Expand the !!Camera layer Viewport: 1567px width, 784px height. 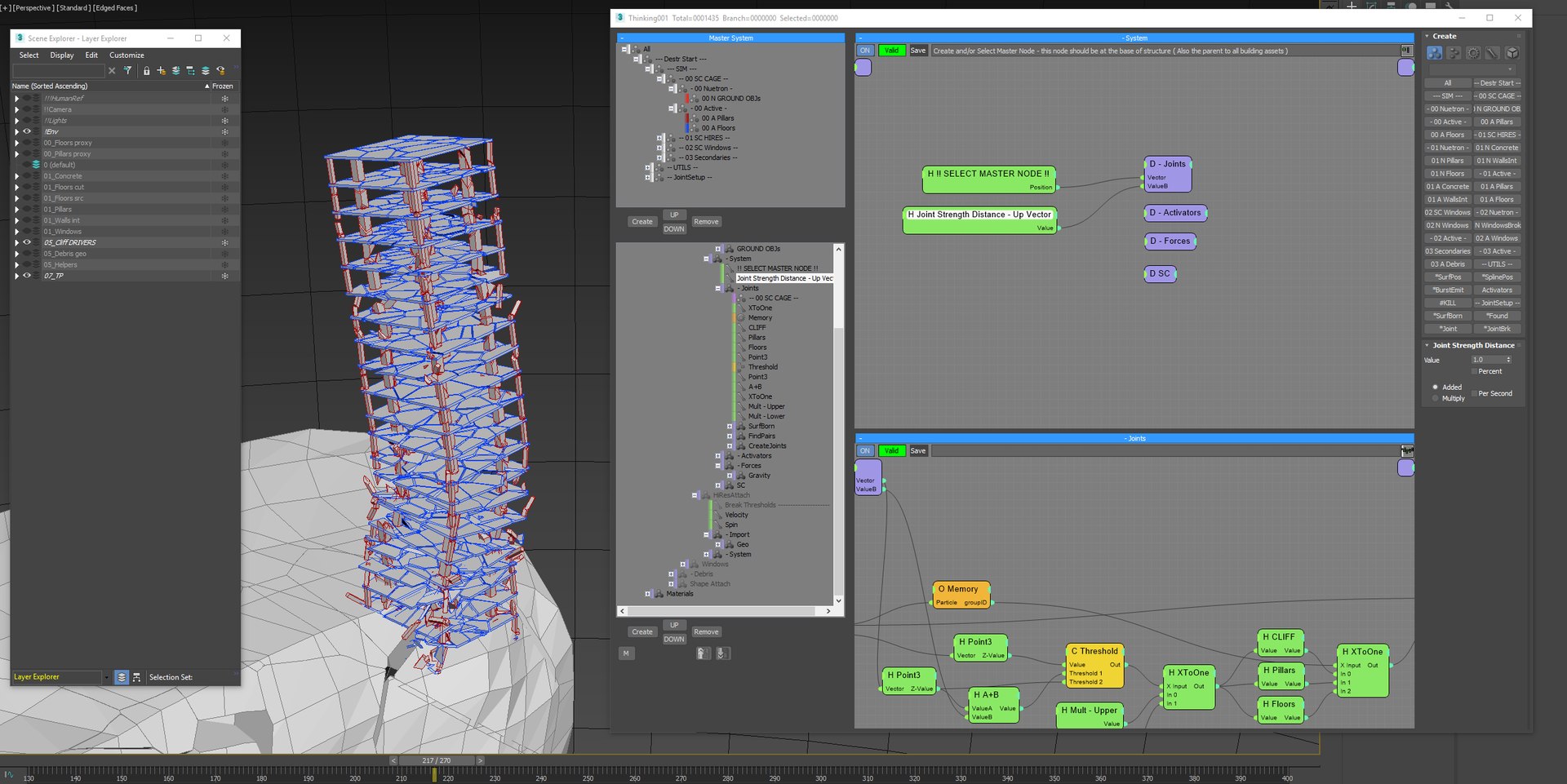pos(16,109)
